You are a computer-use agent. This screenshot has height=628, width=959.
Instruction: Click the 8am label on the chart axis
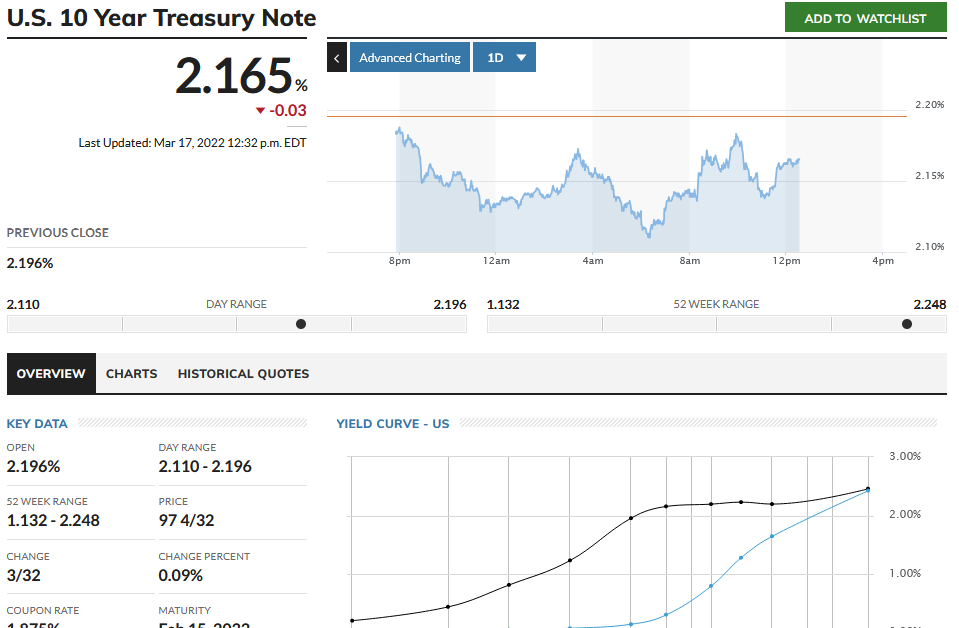point(689,260)
